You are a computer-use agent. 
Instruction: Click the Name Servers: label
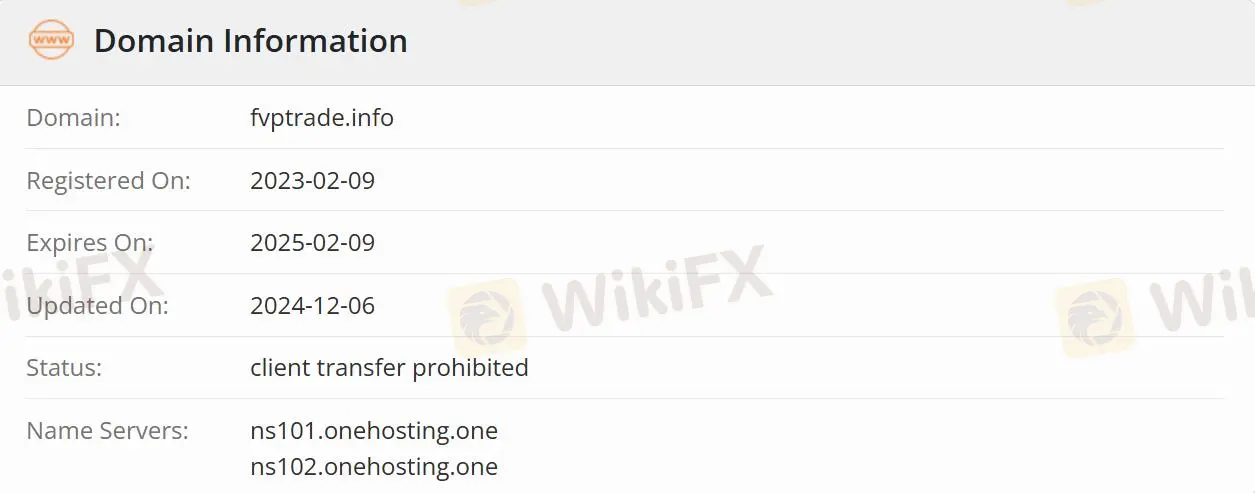click(107, 431)
